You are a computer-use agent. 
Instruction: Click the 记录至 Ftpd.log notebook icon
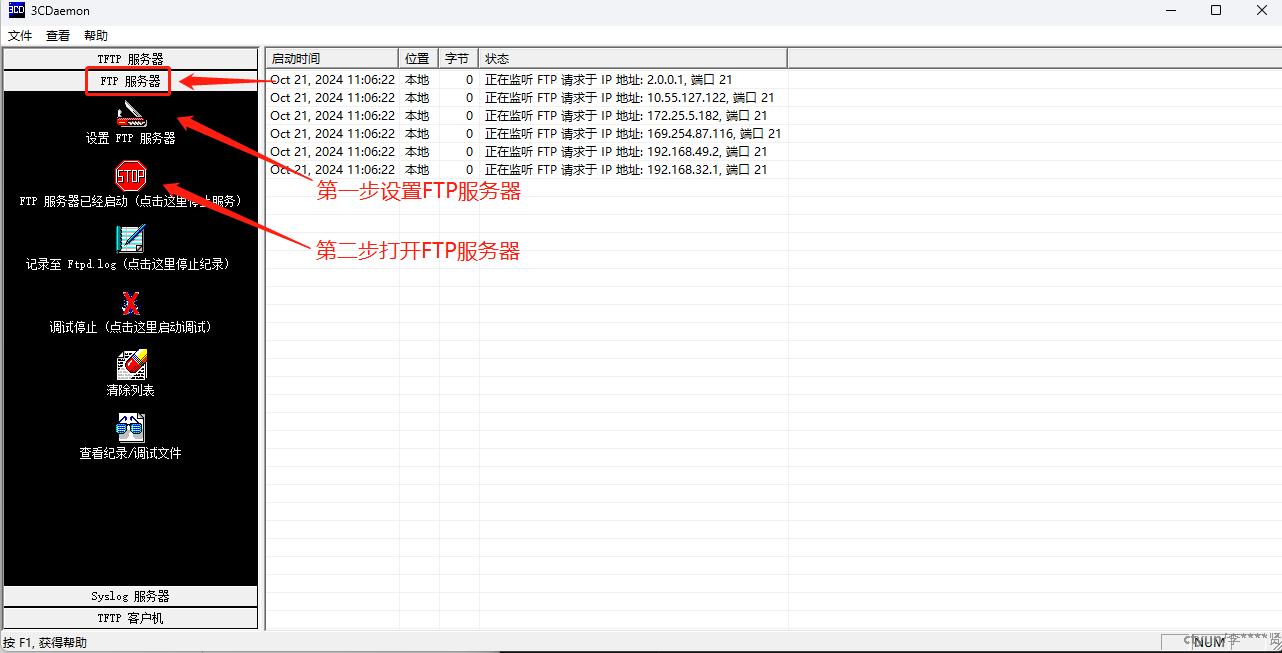[x=131, y=240]
